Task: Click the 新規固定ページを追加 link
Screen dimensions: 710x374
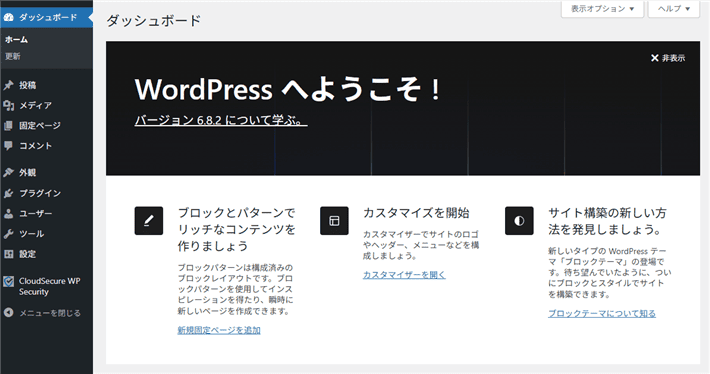Action: (219, 330)
